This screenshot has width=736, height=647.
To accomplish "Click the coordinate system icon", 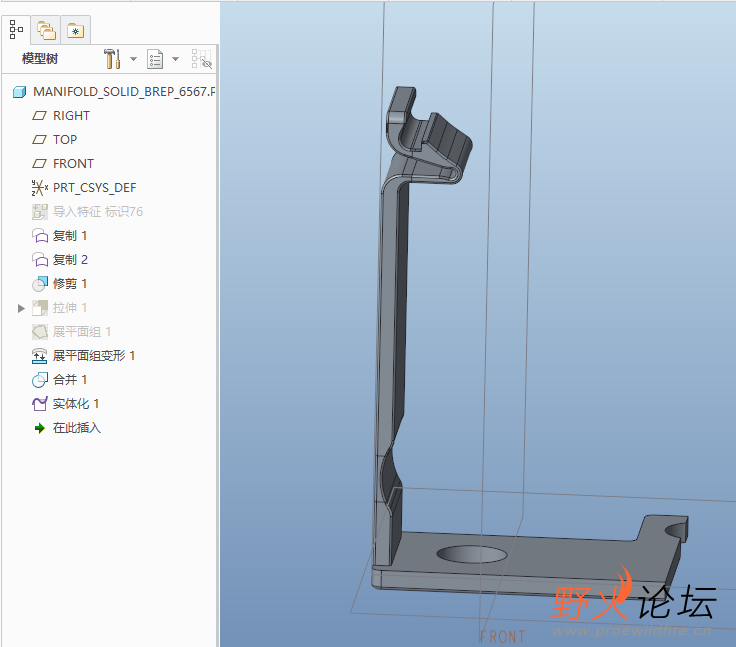I will point(39,188).
